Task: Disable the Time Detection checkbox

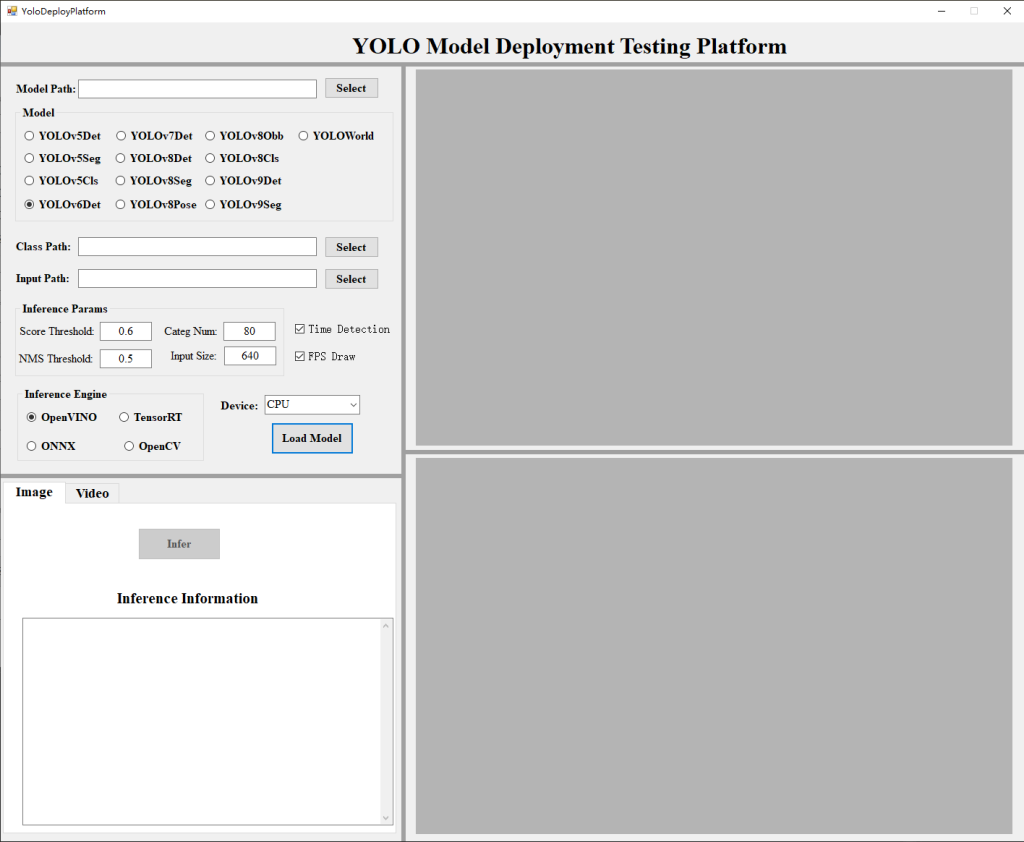Action: [x=300, y=328]
